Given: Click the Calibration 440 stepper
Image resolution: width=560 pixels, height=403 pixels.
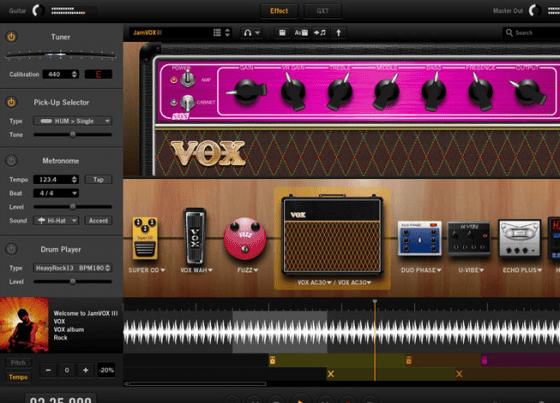Looking at the screenshot, I should pyautogui.click(x=60, y=74).
